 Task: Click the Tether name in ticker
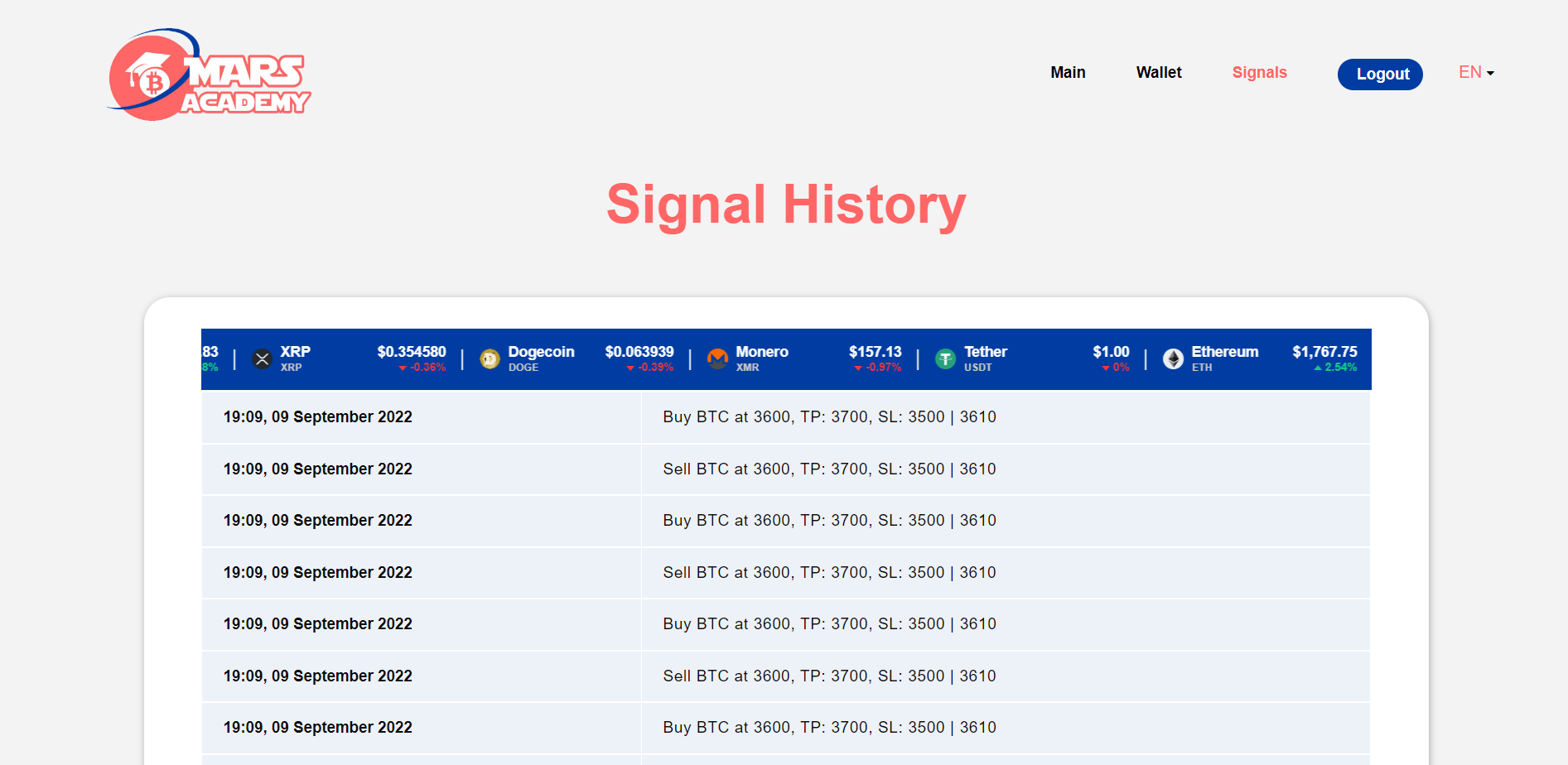[x=985, y=352]
